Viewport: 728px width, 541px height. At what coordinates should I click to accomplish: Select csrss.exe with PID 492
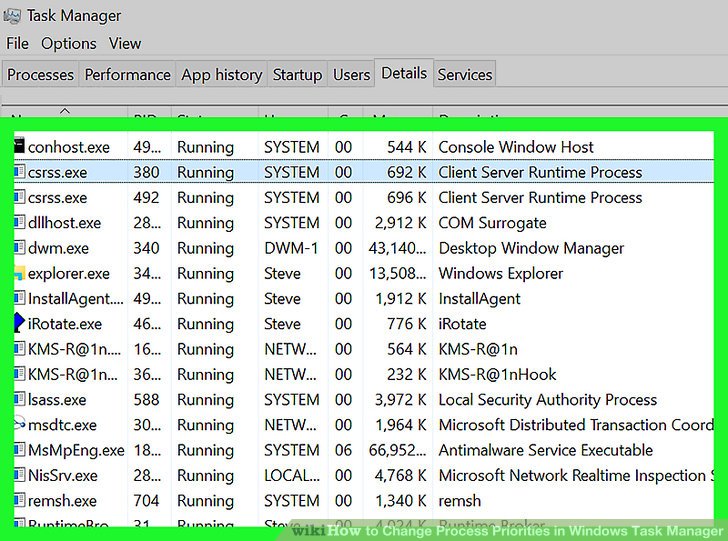click(58, 197)
